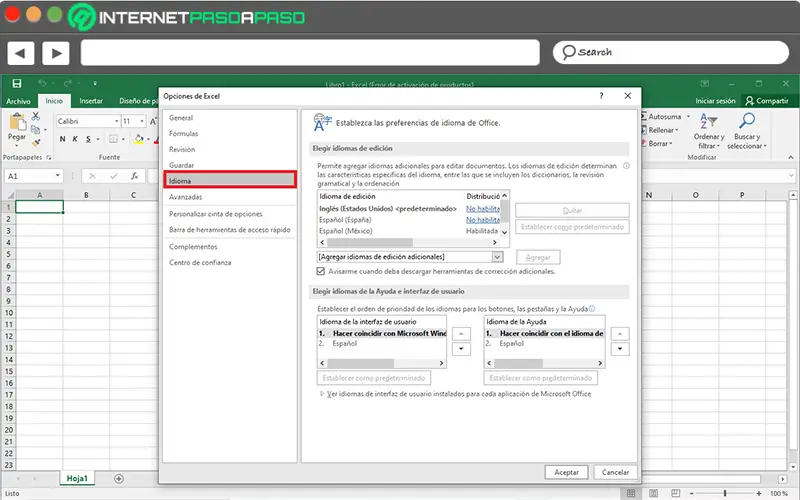Open the Archivo ribbon tab
This screenshot has width=800, height=500.
(x=18, y=101)
